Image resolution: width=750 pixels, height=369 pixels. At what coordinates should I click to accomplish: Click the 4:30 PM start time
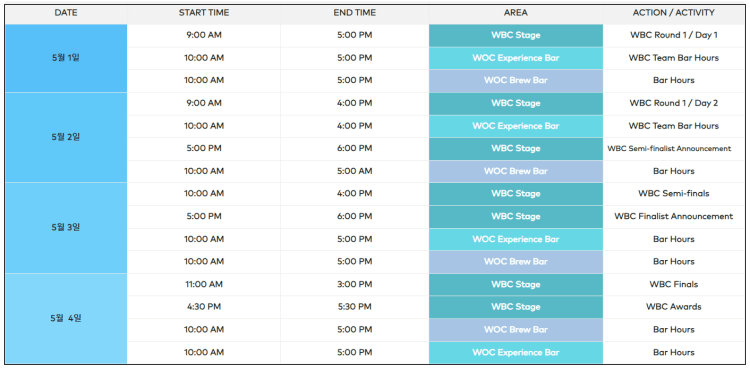click(204, 307)
